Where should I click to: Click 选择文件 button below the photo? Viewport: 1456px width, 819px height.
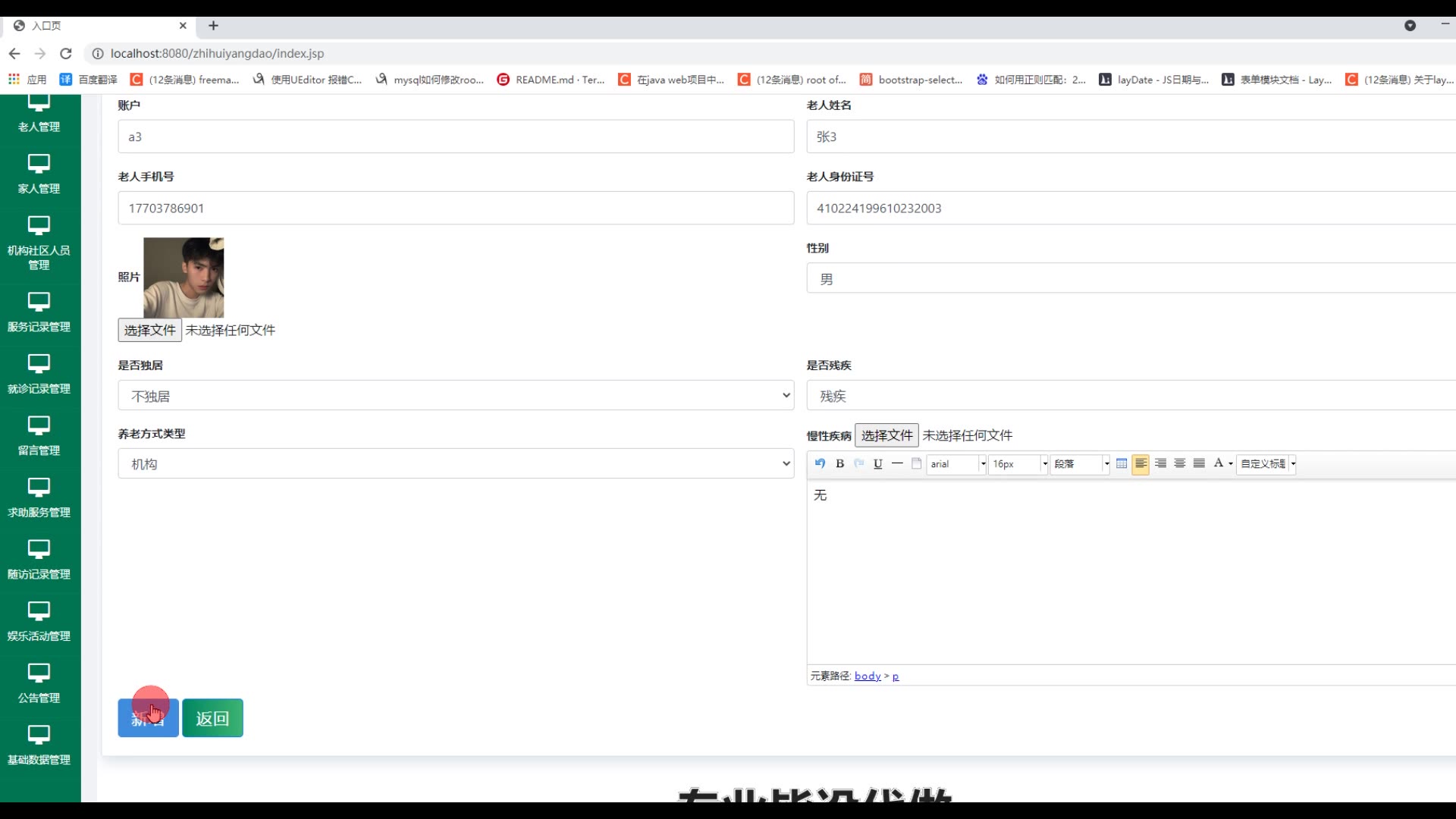click(149, 330)
